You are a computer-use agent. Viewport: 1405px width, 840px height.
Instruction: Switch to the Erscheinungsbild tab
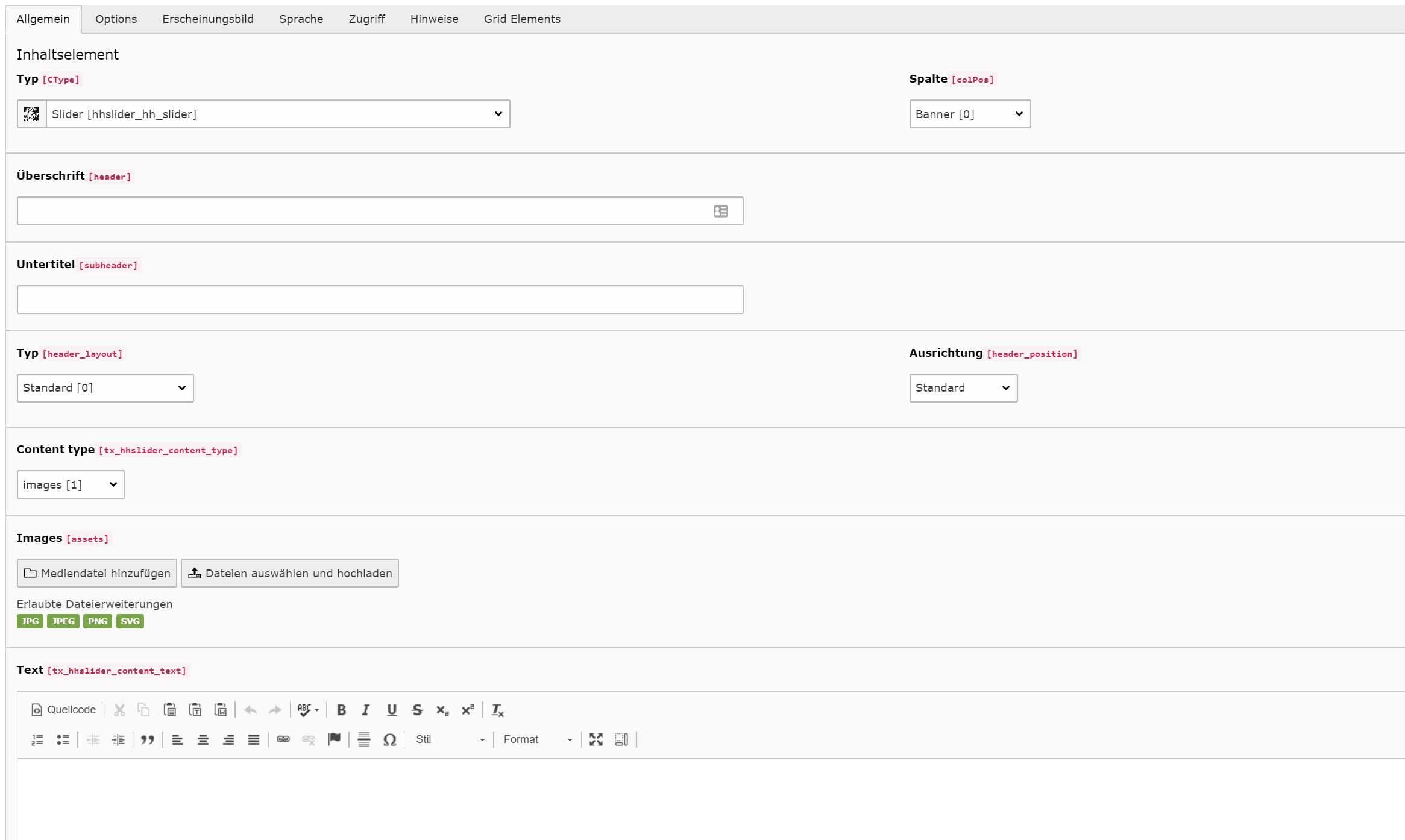209,19
